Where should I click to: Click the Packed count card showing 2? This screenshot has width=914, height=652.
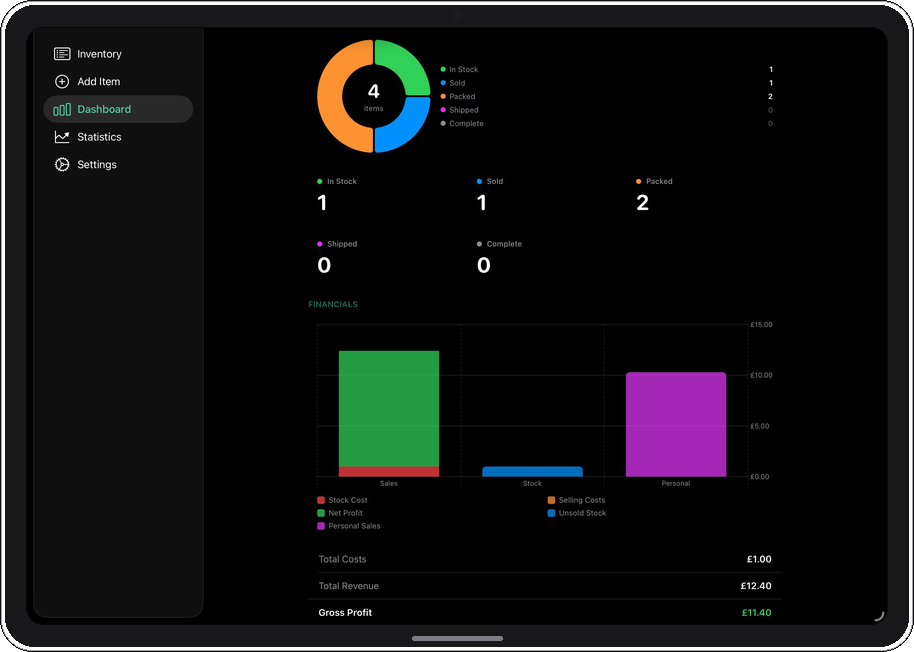654,195
